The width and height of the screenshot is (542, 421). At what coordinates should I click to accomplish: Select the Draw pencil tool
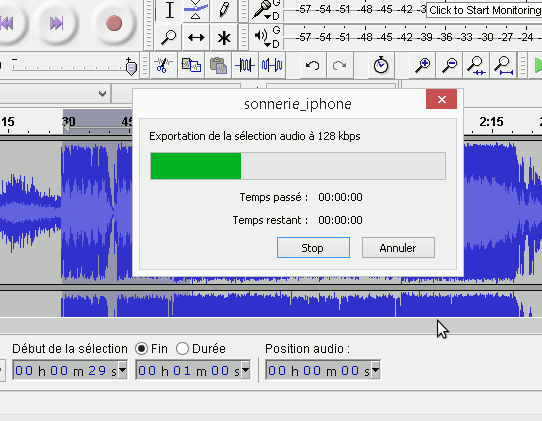(x=224, y=10)
